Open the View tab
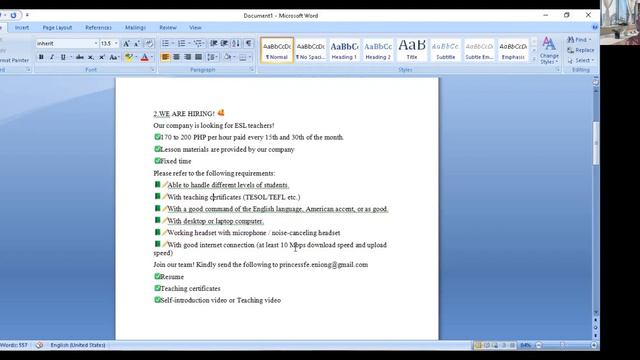 coord(195,28)
